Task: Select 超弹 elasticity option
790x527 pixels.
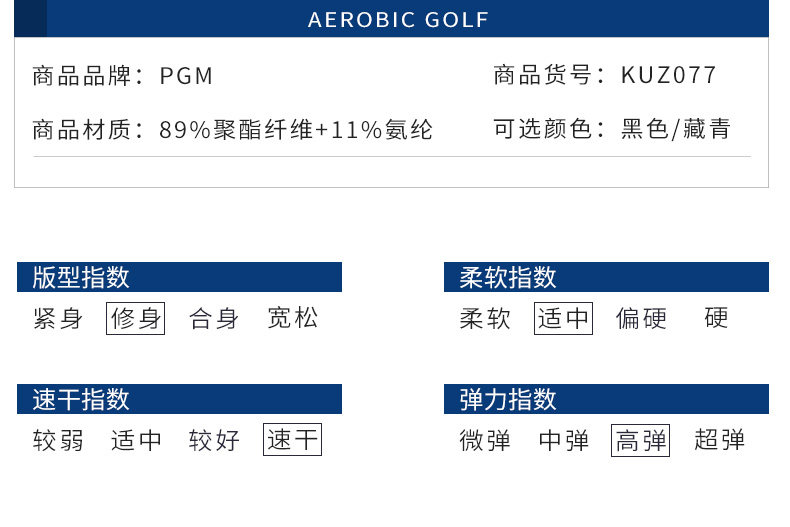Action: click(720, 440)
